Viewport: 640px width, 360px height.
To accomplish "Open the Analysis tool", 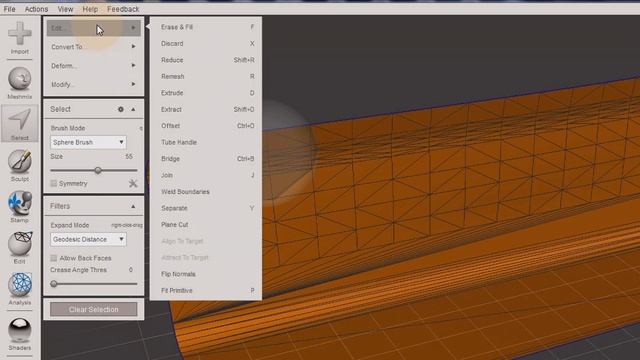I will pos(20,289).
